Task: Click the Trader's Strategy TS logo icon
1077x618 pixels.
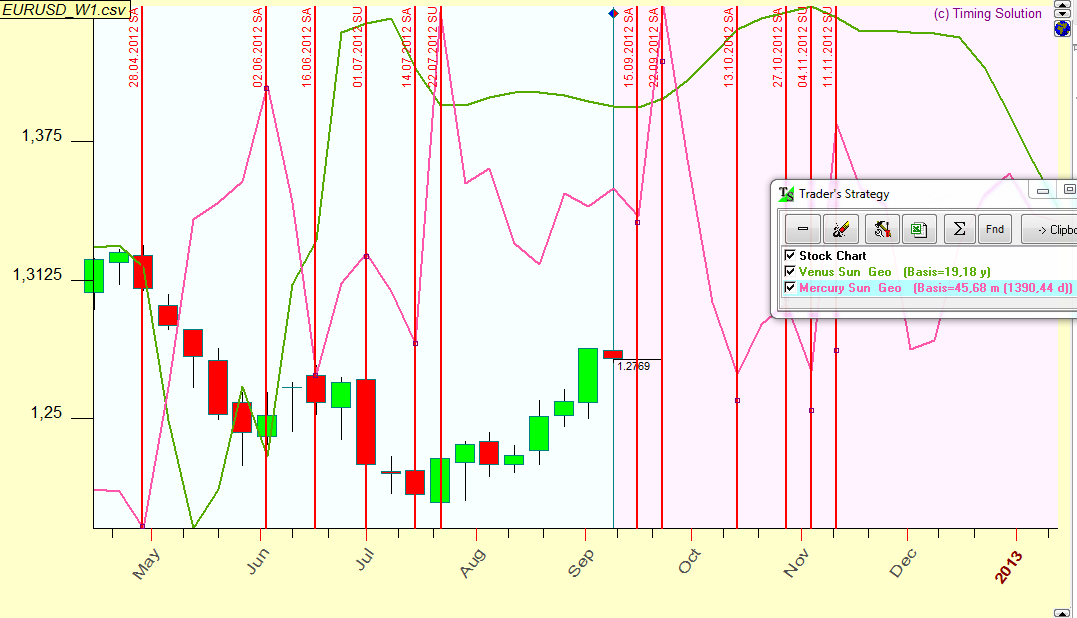Action: pos(787,194)
